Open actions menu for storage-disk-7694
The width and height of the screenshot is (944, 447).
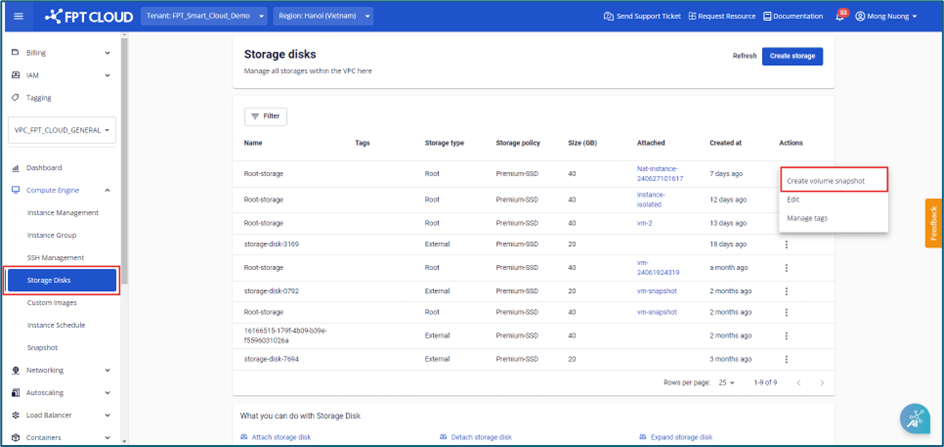[787, 358]
